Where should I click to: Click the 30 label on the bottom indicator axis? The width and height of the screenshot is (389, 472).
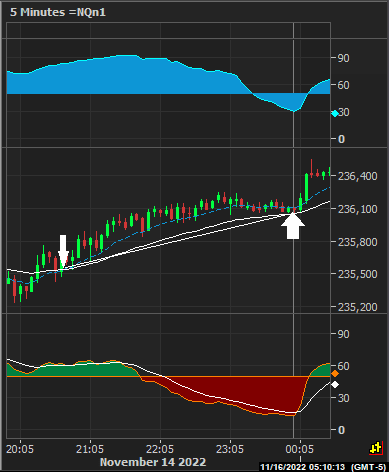pyautogui.click(x=343, y=398)
